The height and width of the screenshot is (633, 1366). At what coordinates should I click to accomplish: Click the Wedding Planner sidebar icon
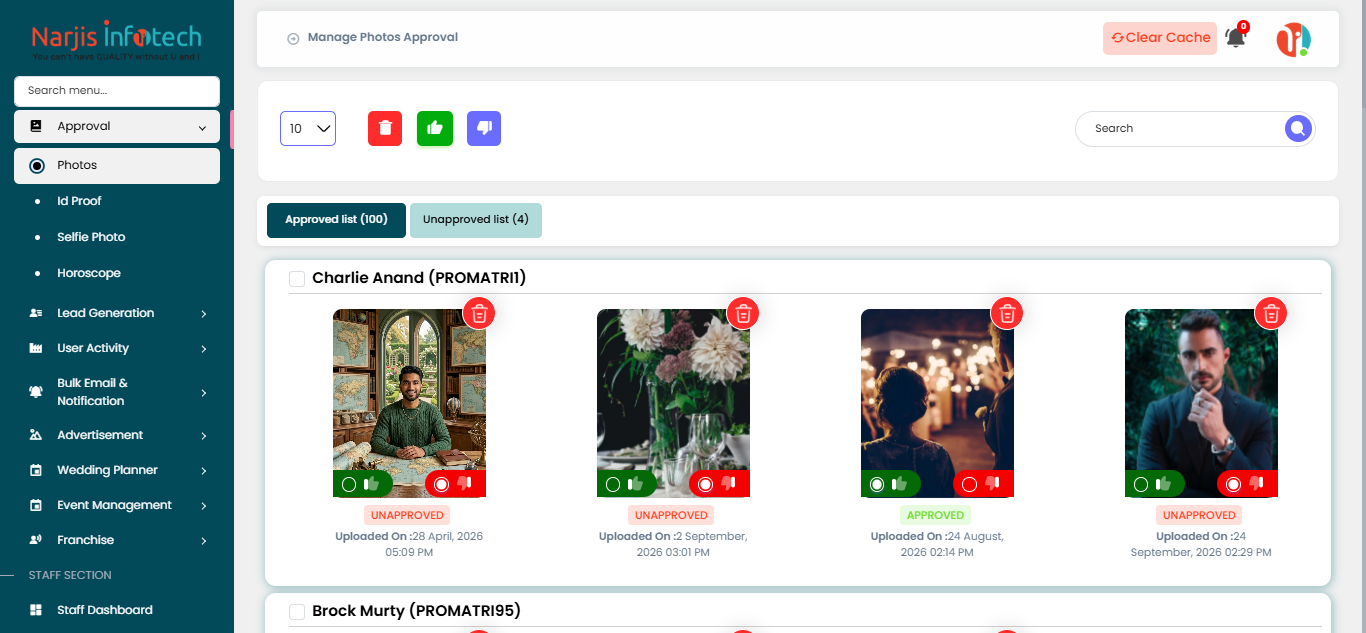[36, 470]
